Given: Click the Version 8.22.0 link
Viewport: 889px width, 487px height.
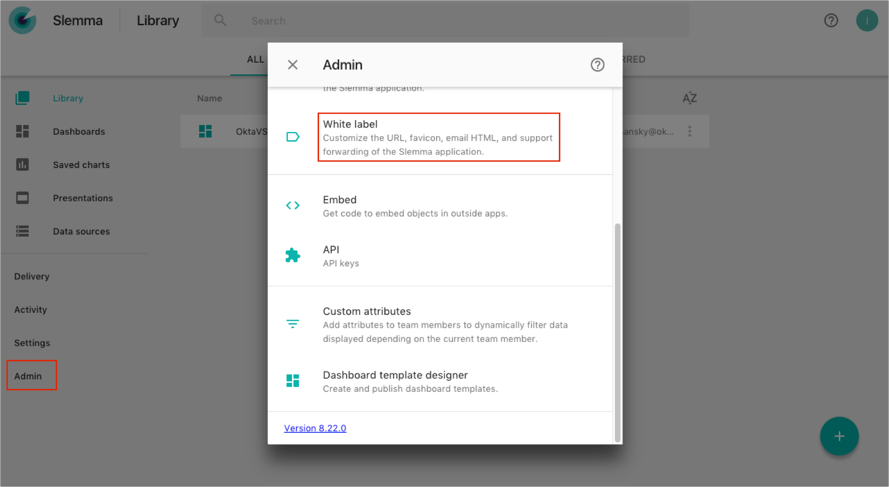Looking at the screenshot, I should tap(315, 428).
